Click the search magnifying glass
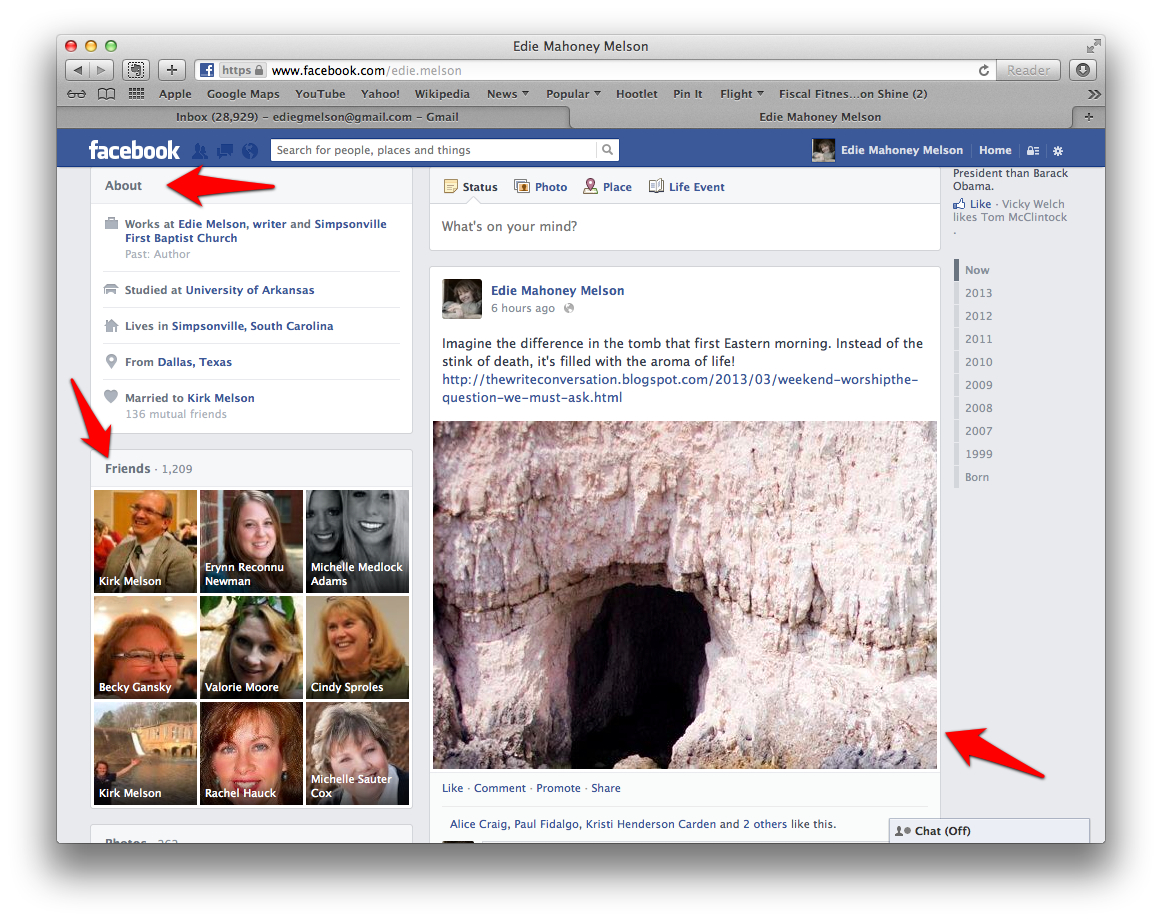This screenshot has height=922, width=1162. pyautogui.click(x=607, y=149)
